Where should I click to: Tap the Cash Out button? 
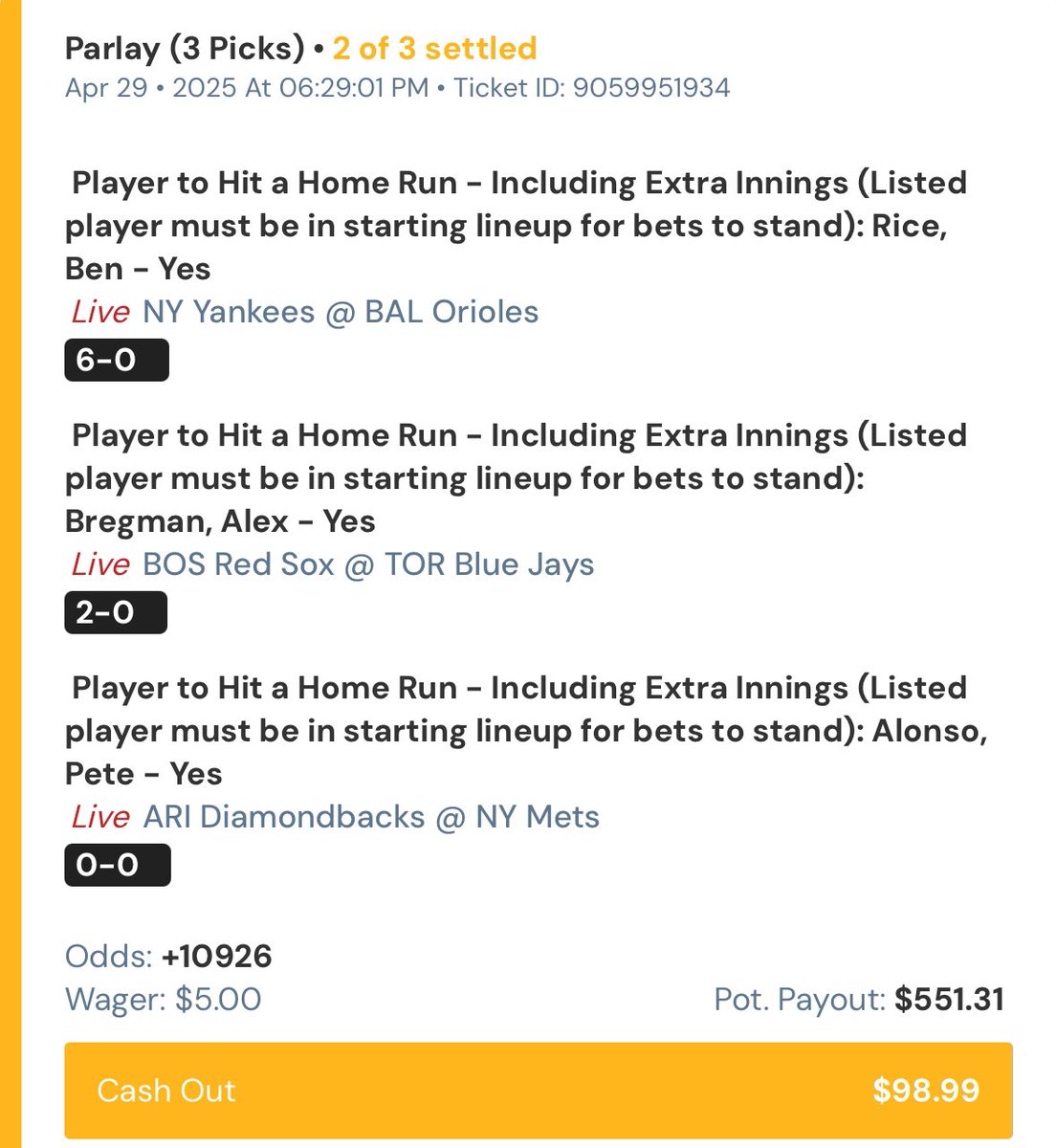pos(538,1091)
